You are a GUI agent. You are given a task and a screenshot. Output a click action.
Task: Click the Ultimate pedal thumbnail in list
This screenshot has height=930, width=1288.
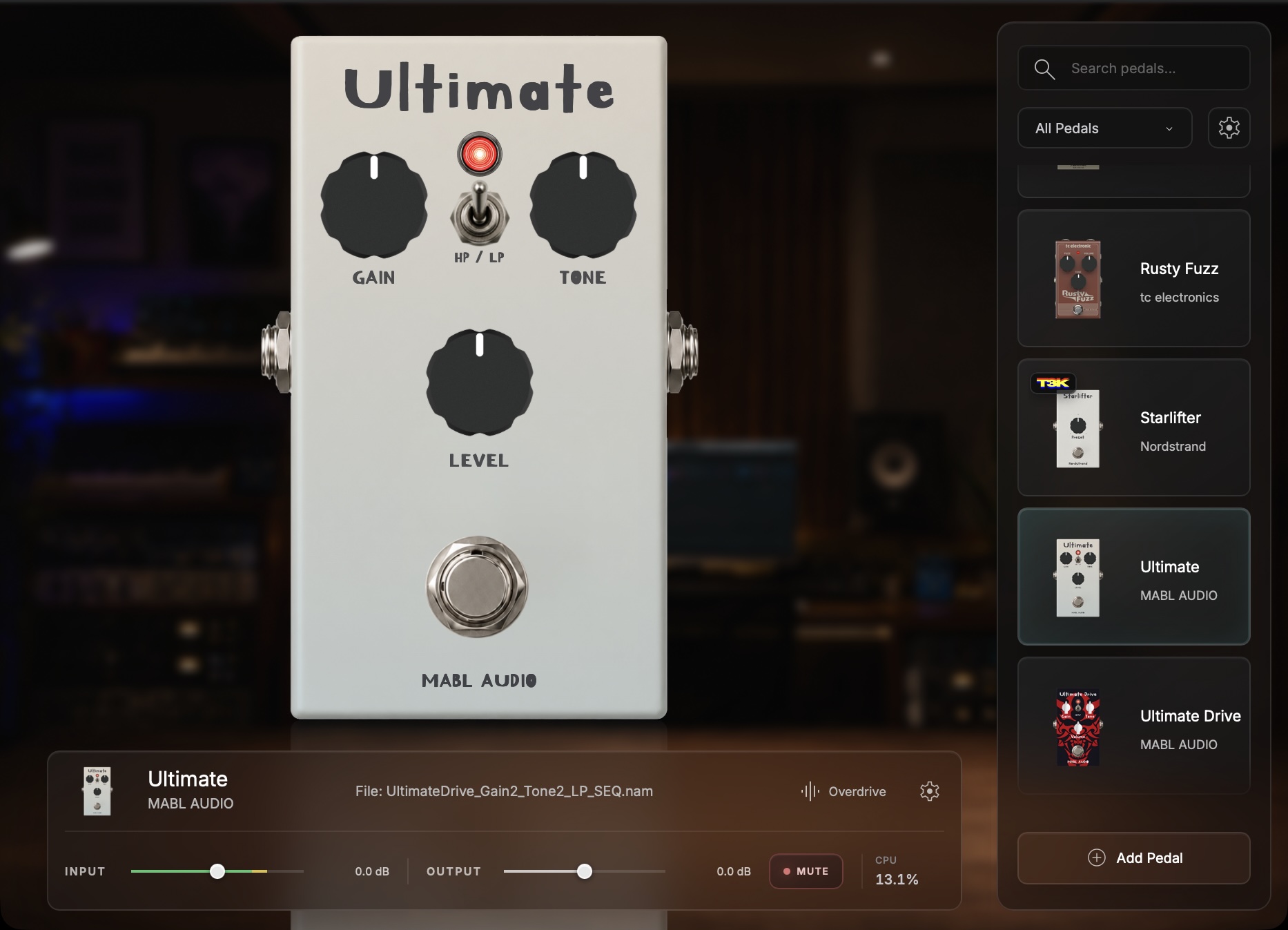1077,578
